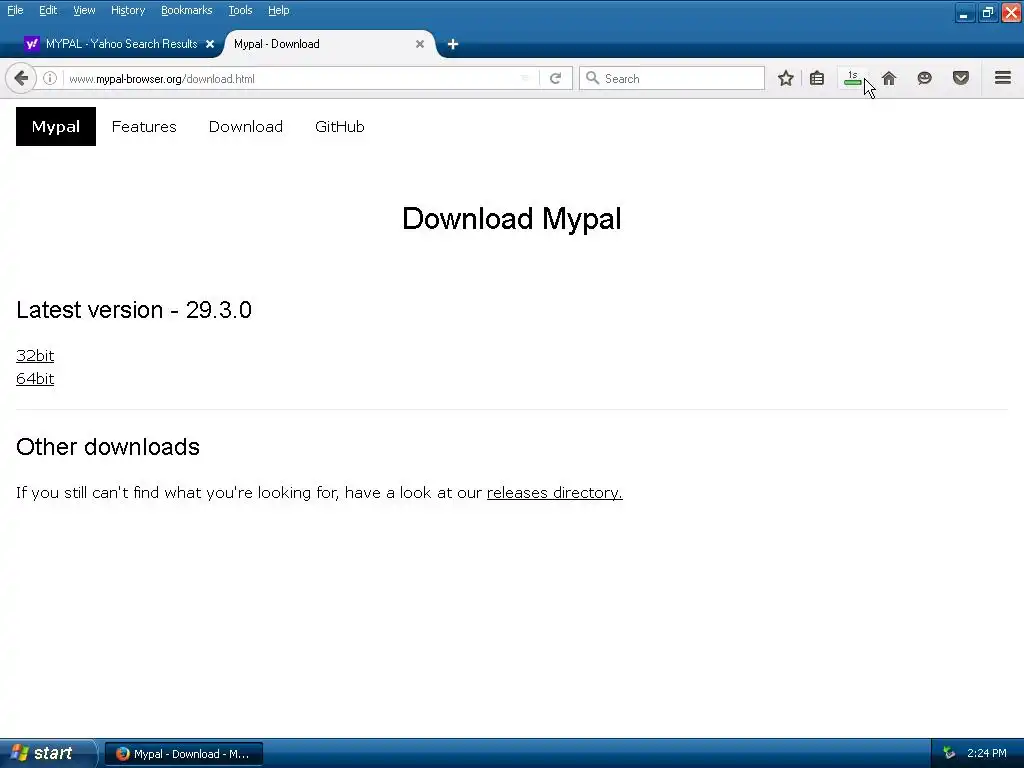Show site information via the info icon
Image resolution: width=1024 pixels, height=768 pixels.
click(50, 78)
